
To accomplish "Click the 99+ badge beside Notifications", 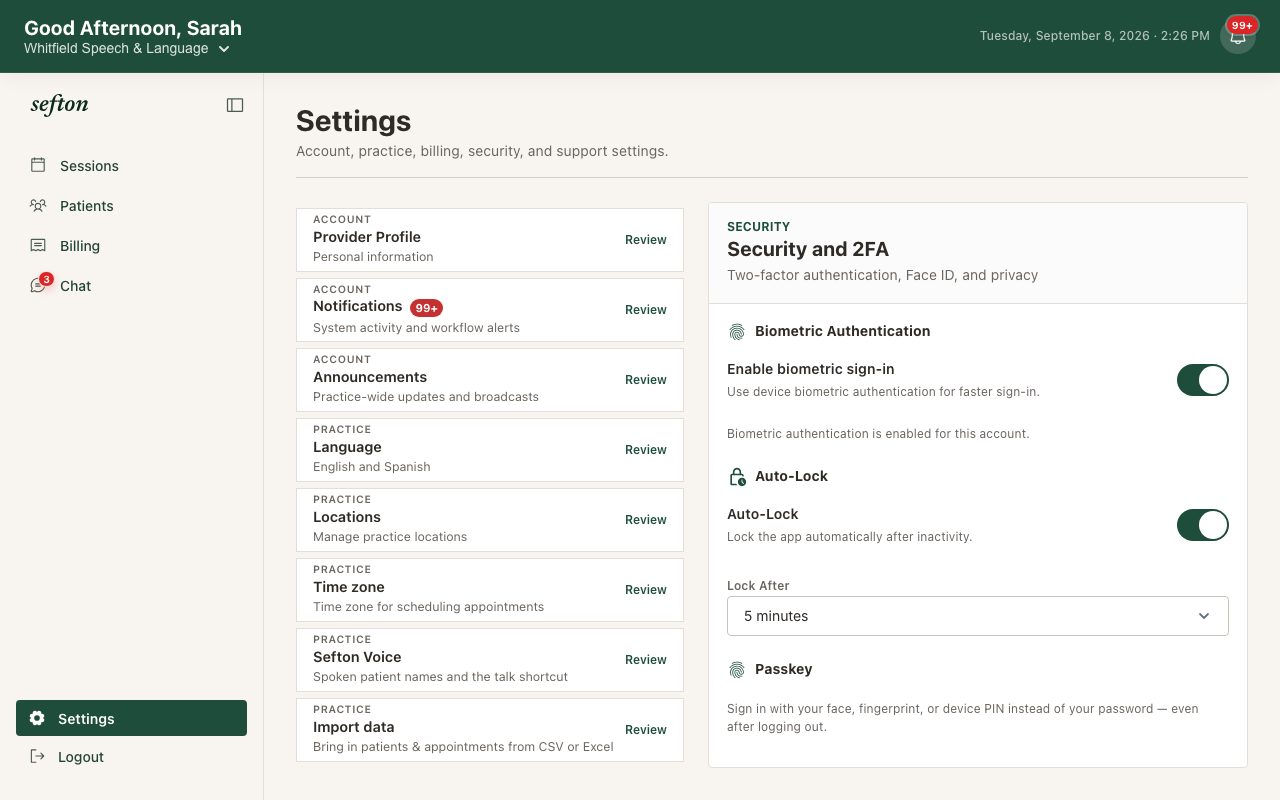I will click(426, 308).
